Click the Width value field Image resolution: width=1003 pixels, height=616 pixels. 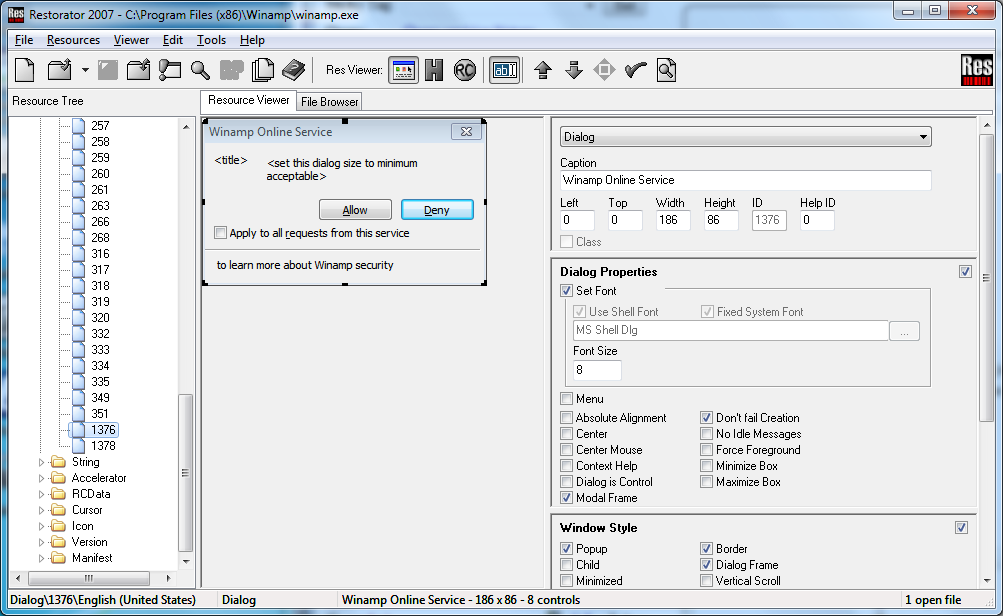pos(673,220)
